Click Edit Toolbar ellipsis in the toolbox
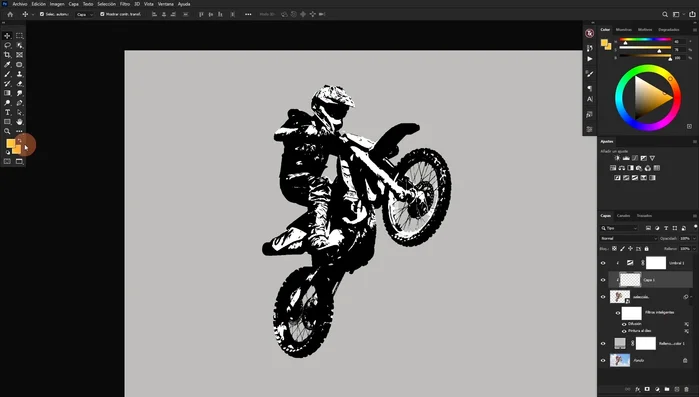The width and height of the screenshot is (699, 397). click(x=19, y=131)
